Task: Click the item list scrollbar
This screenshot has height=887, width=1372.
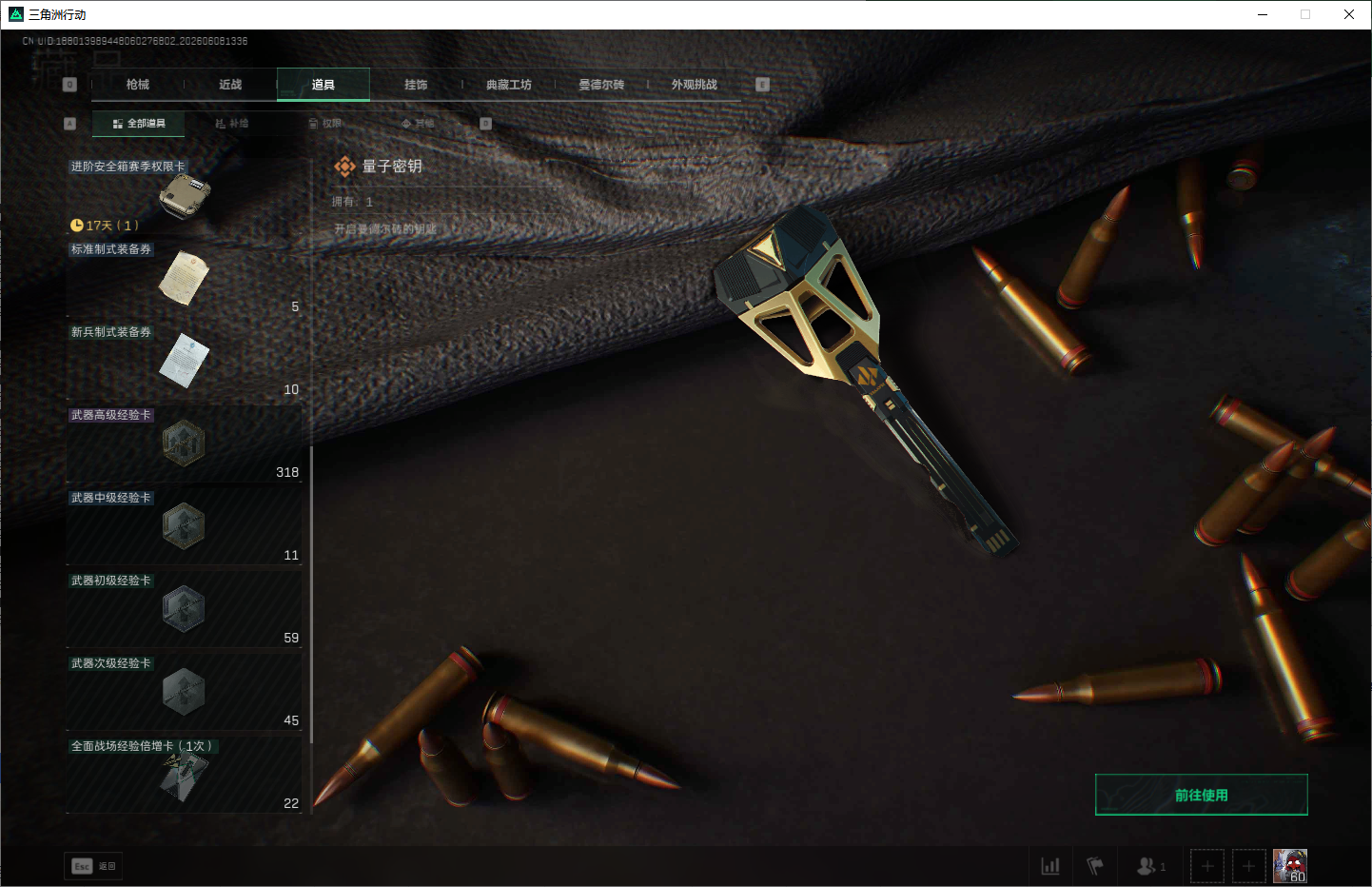Action: click(x=311, y=595)
